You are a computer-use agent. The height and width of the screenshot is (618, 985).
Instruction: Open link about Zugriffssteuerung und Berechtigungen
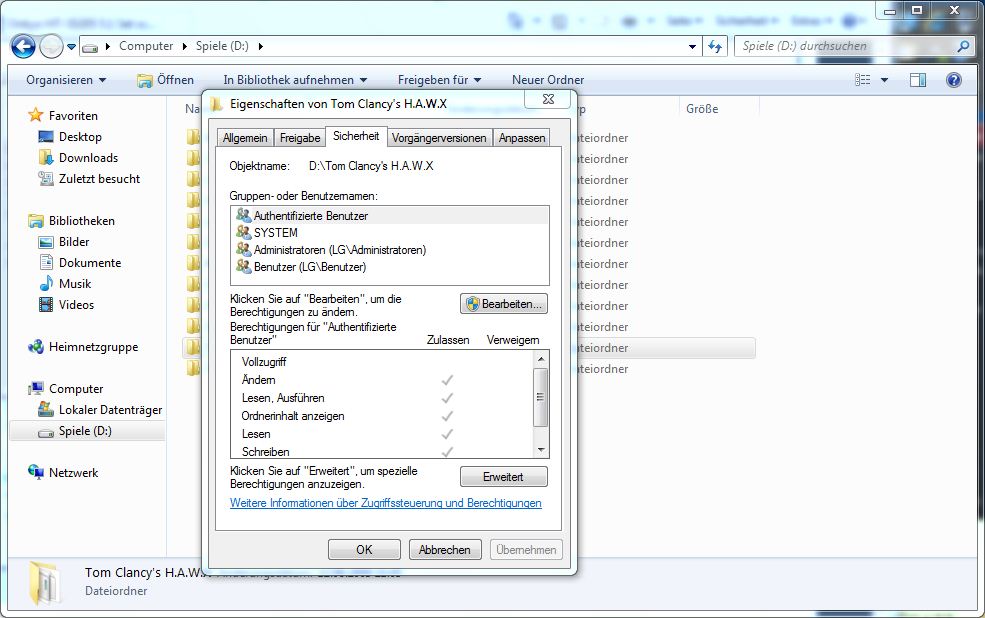click(x=385, y=503)
